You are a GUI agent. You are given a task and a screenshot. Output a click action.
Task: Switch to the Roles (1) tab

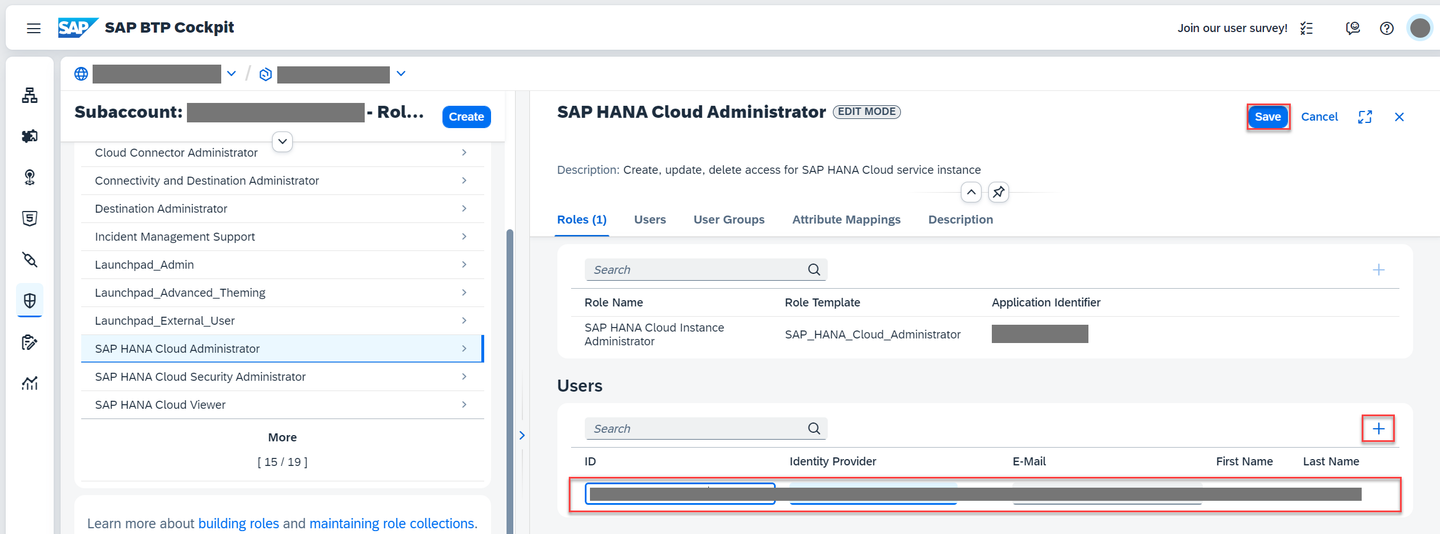[582, 220]
